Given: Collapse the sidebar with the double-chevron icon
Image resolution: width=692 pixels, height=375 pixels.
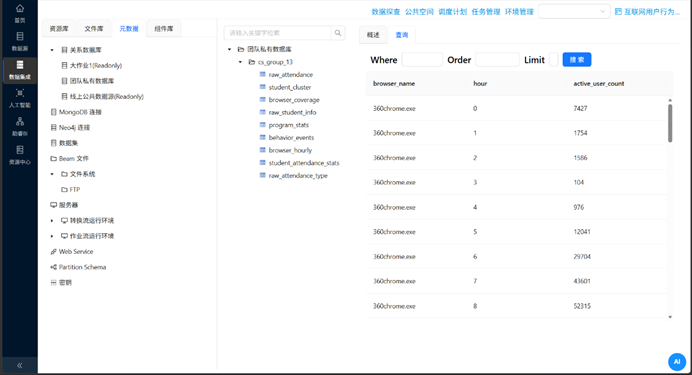Looking at the screenshot, I should [20, 365].
